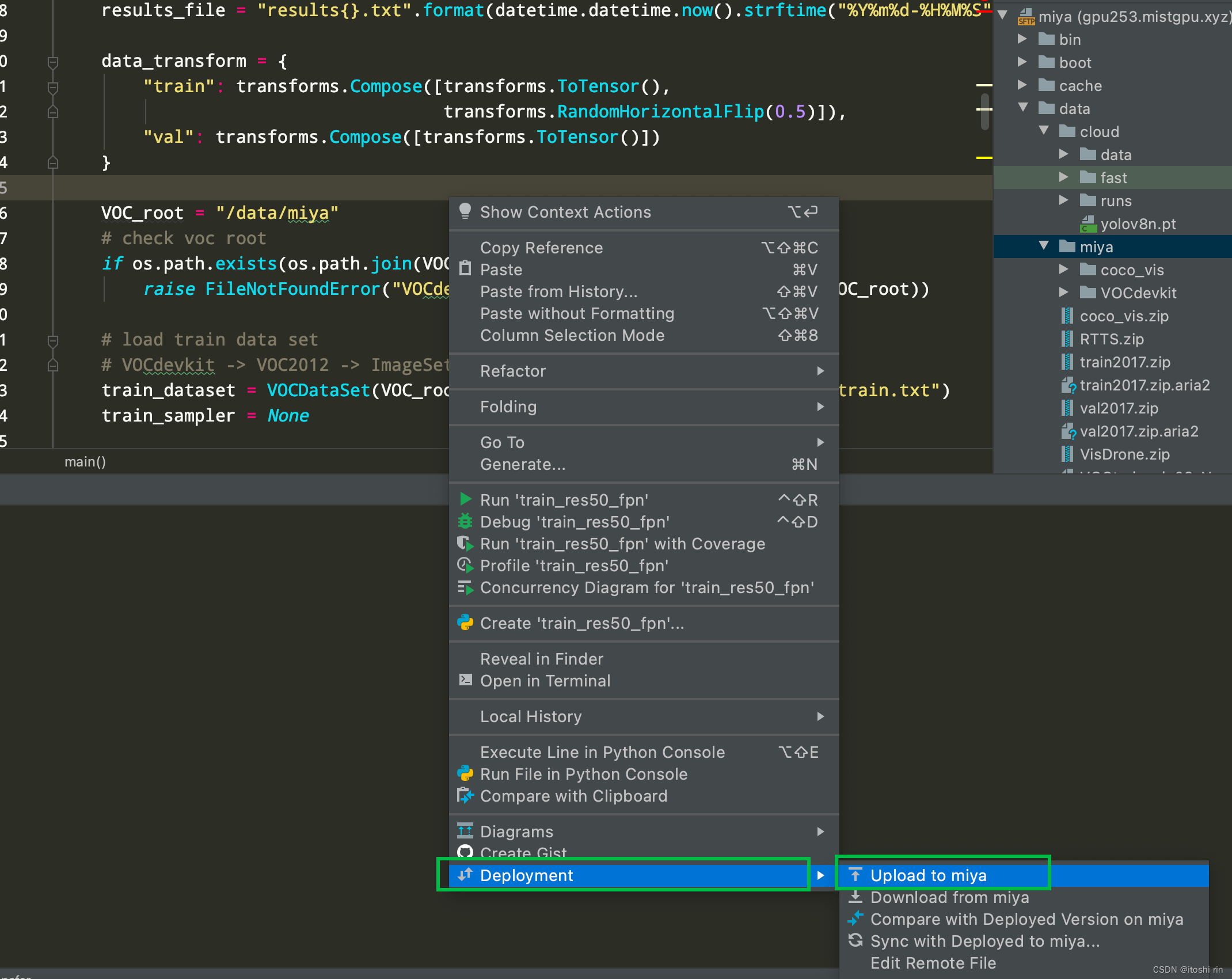Click the red error stripe mark at top of the editor scrollbar

(984, 10)
